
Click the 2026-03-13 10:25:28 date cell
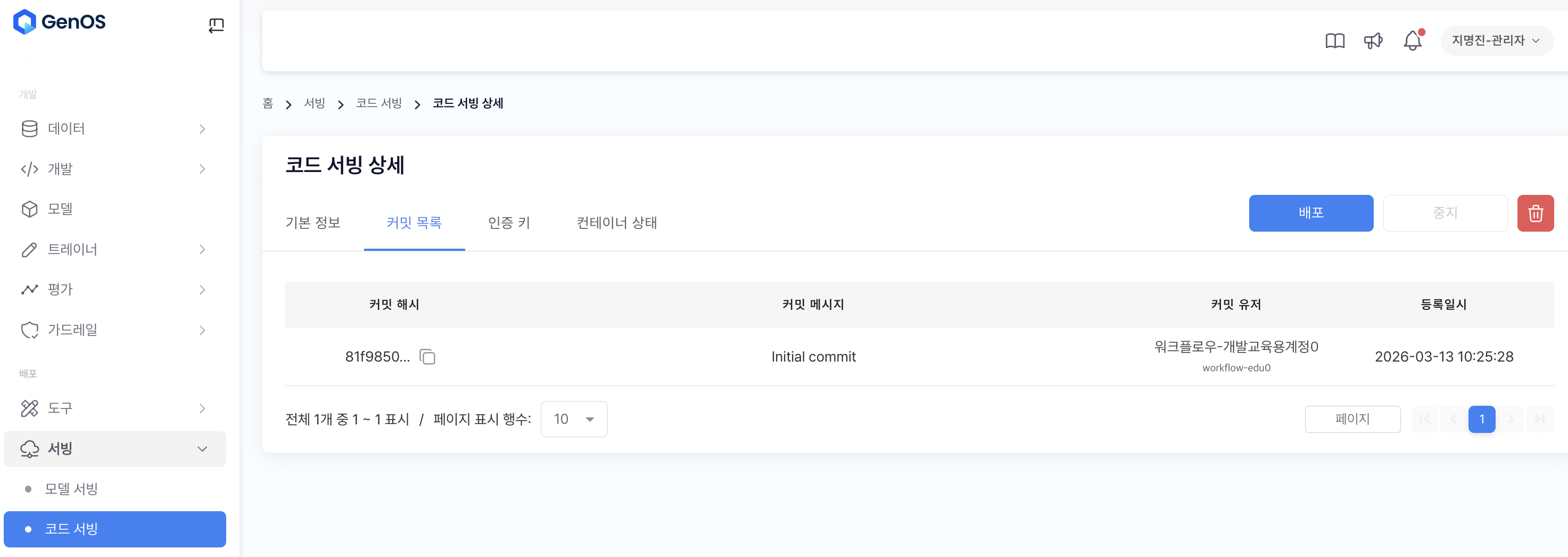coord(1444,357)
